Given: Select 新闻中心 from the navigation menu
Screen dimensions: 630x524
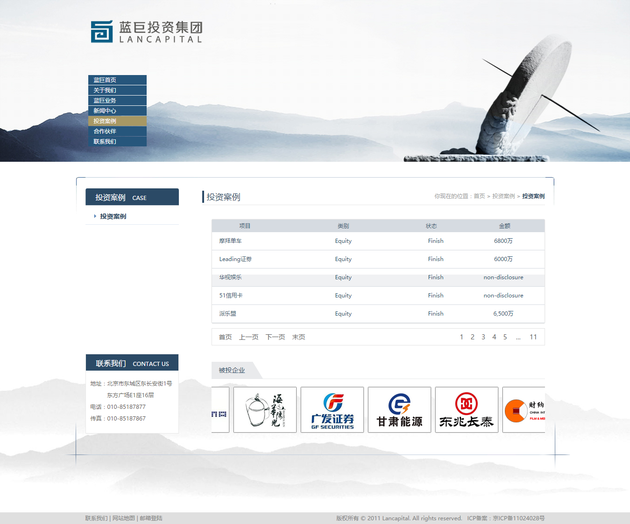Looking at the screenshot, I should [x=105, y=110].
